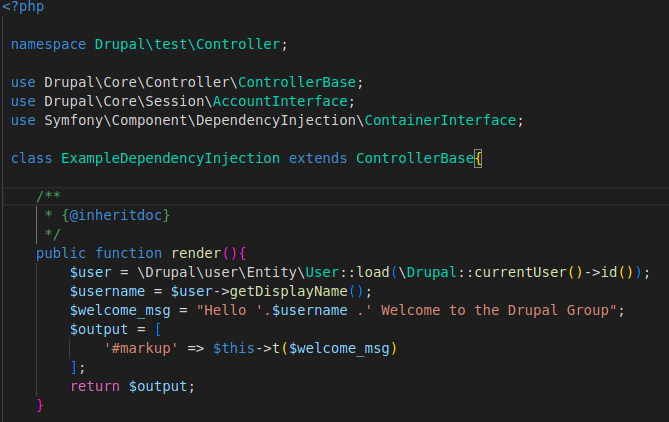
Task: Click the getDisplayName method call
Action: (288, 291)
